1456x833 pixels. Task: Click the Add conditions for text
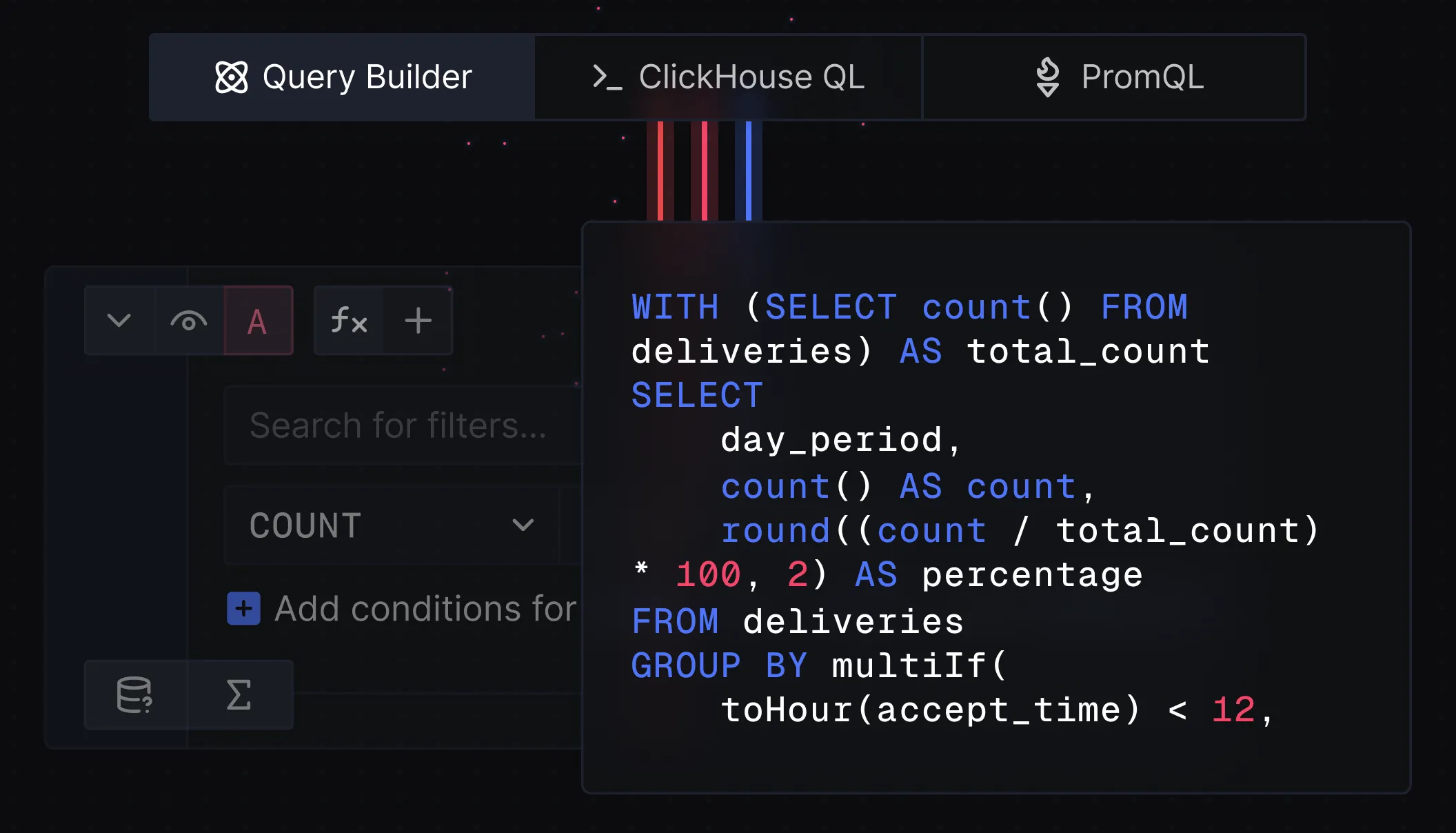pos(425,608)
